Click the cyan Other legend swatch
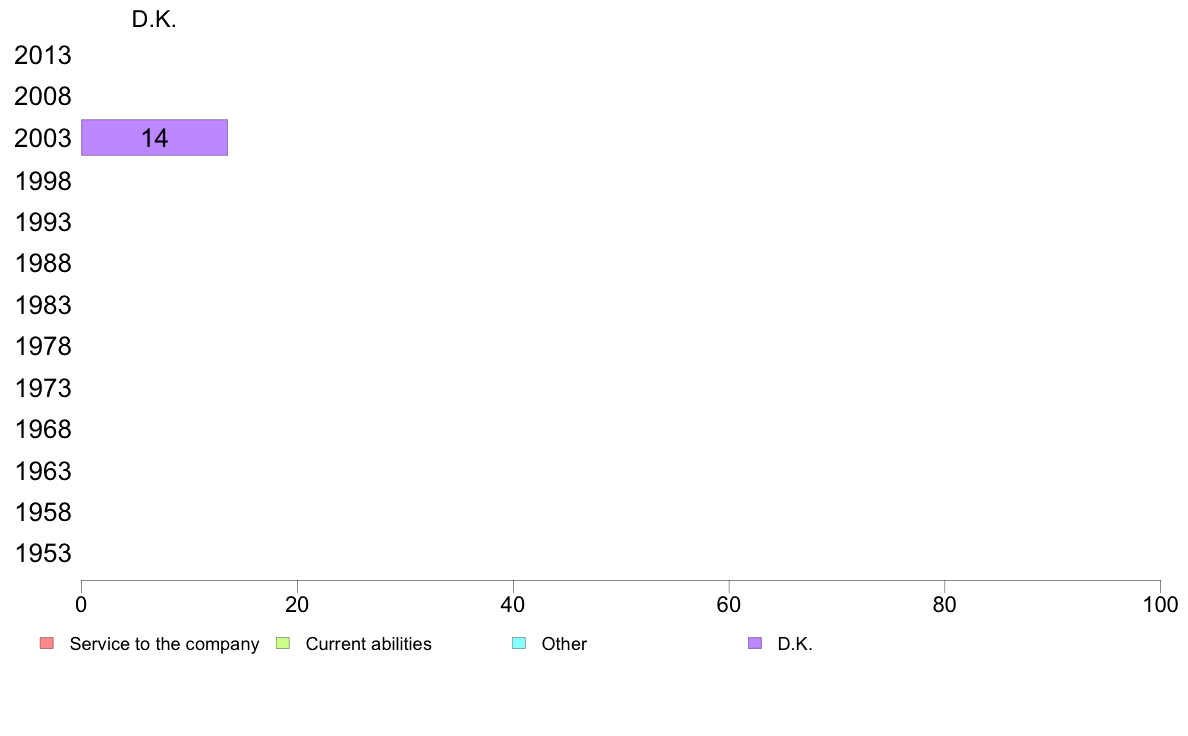 tap(518, 643)
